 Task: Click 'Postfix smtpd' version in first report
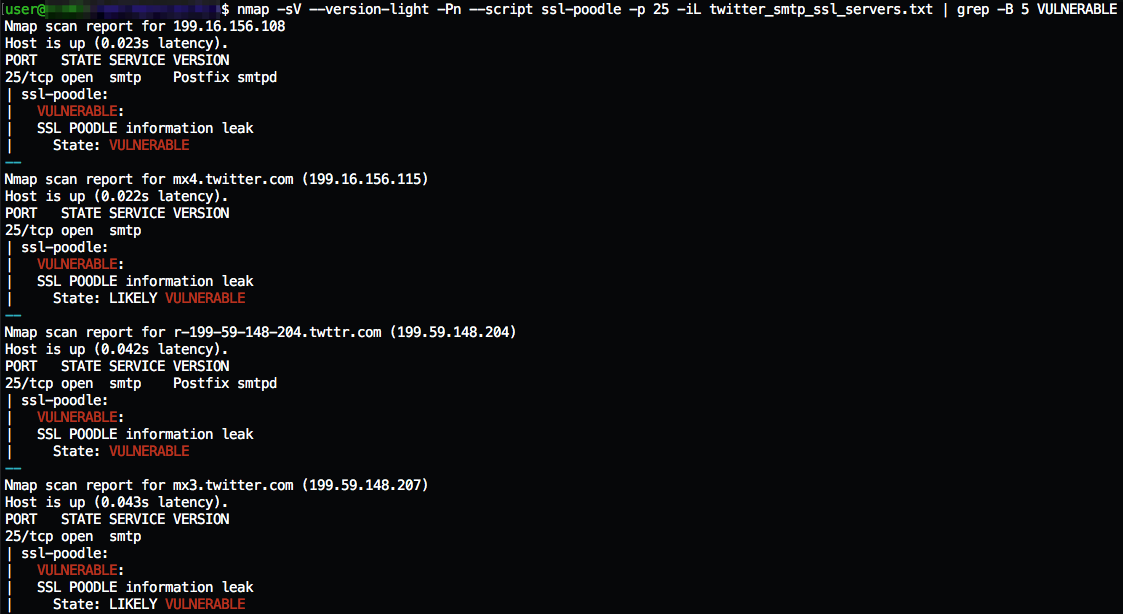tap(225, 77)
